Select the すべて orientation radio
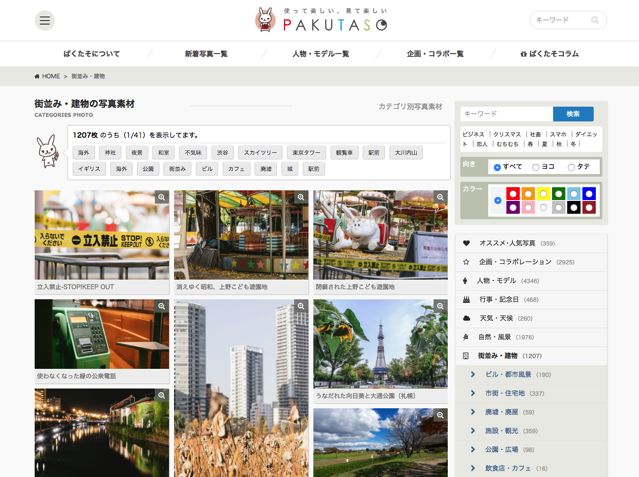 click(x=497, y=167)
